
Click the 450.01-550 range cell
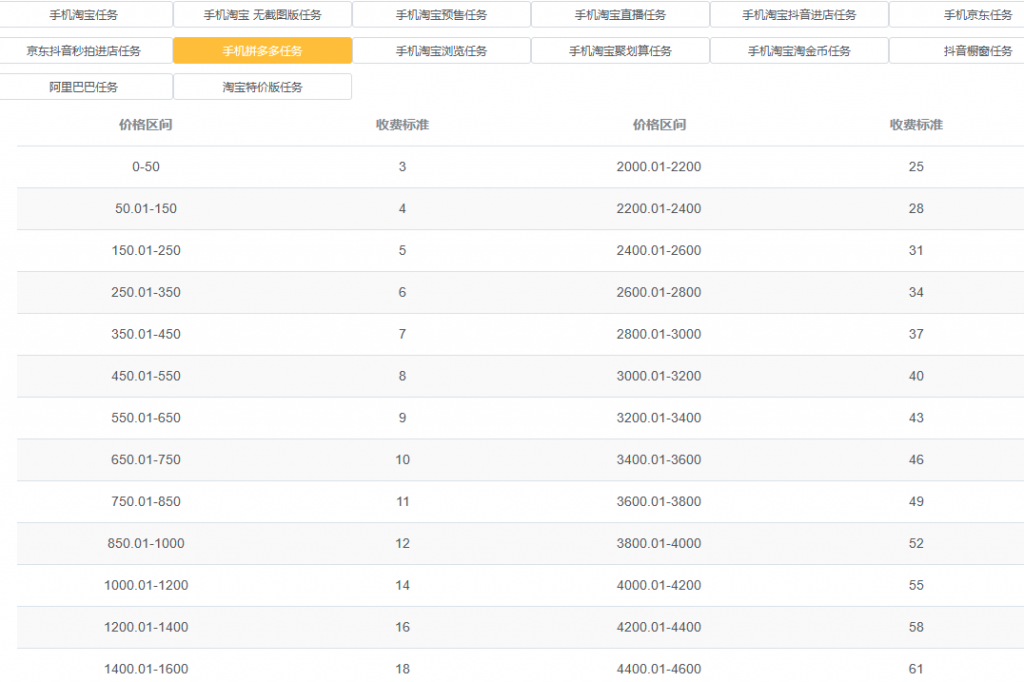pos(146,376)
